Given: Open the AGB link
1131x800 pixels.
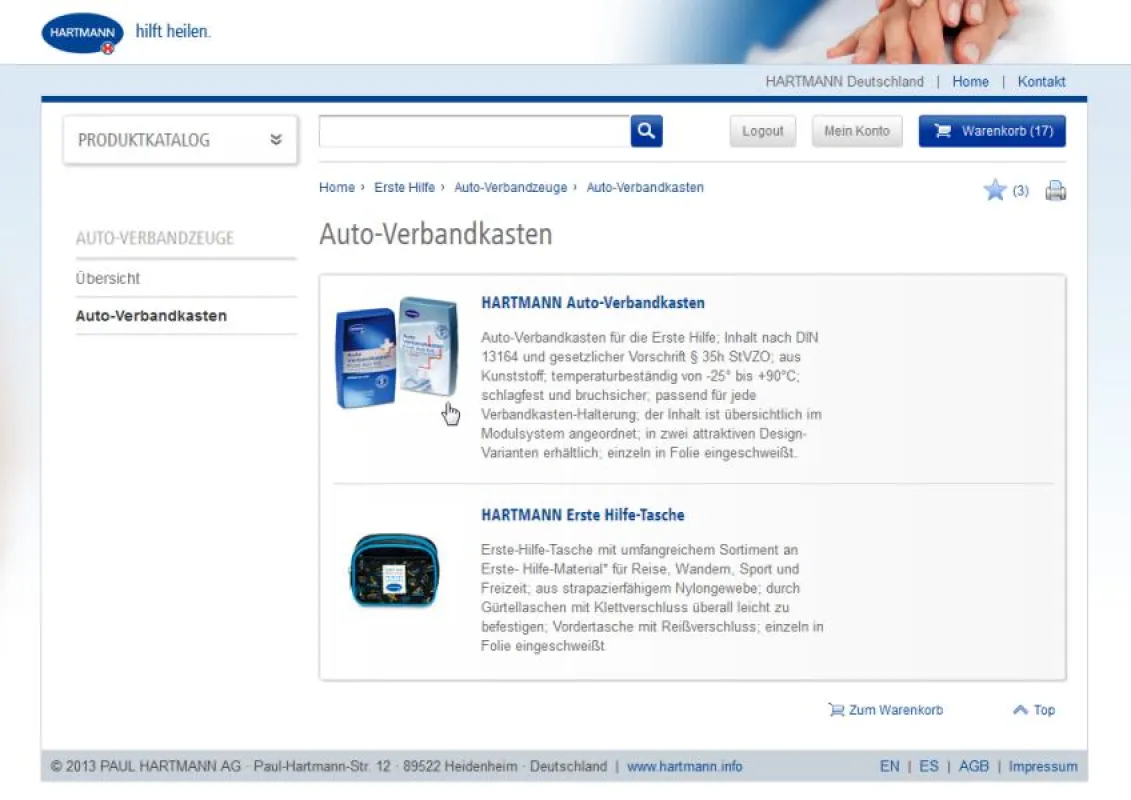Looking at the screenshot, I should pos(974,766).
